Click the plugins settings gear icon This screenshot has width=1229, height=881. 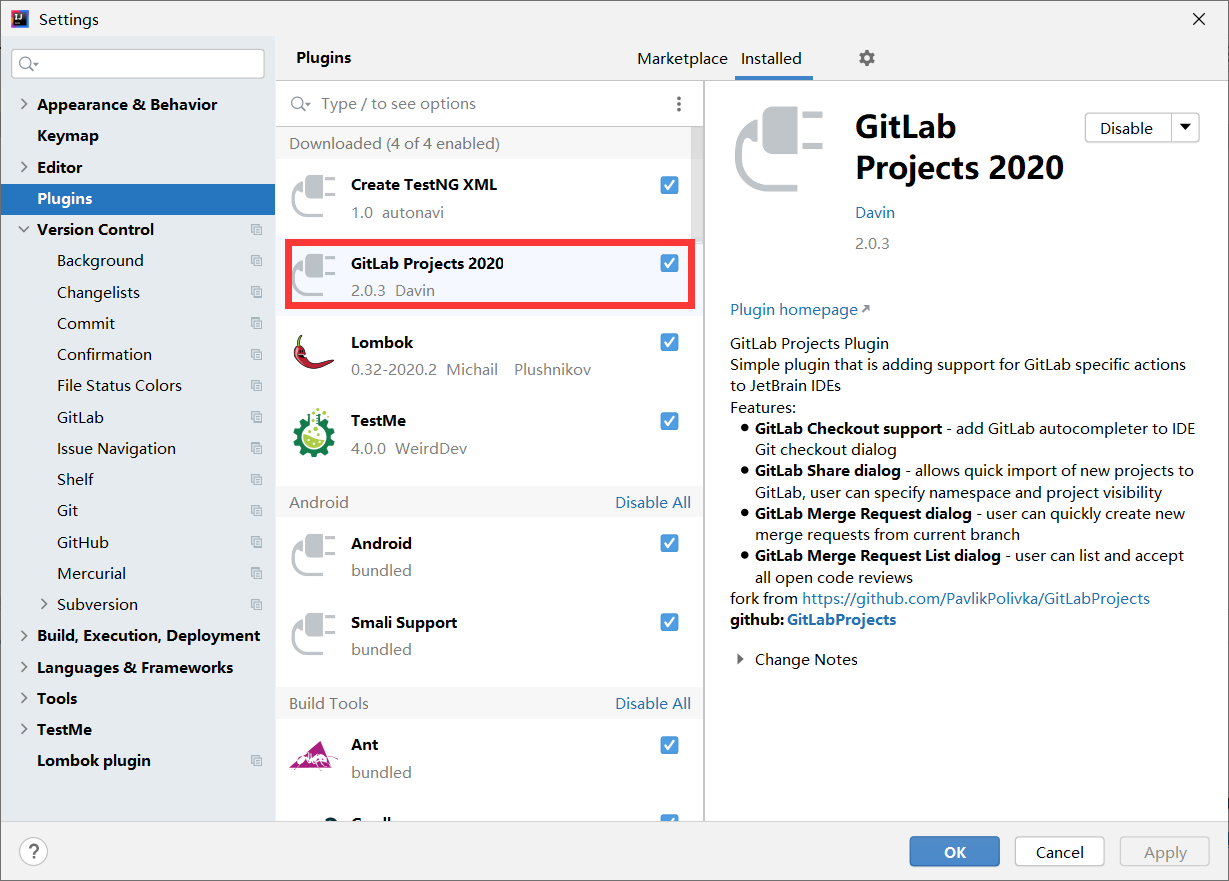(x=867, y=59)
